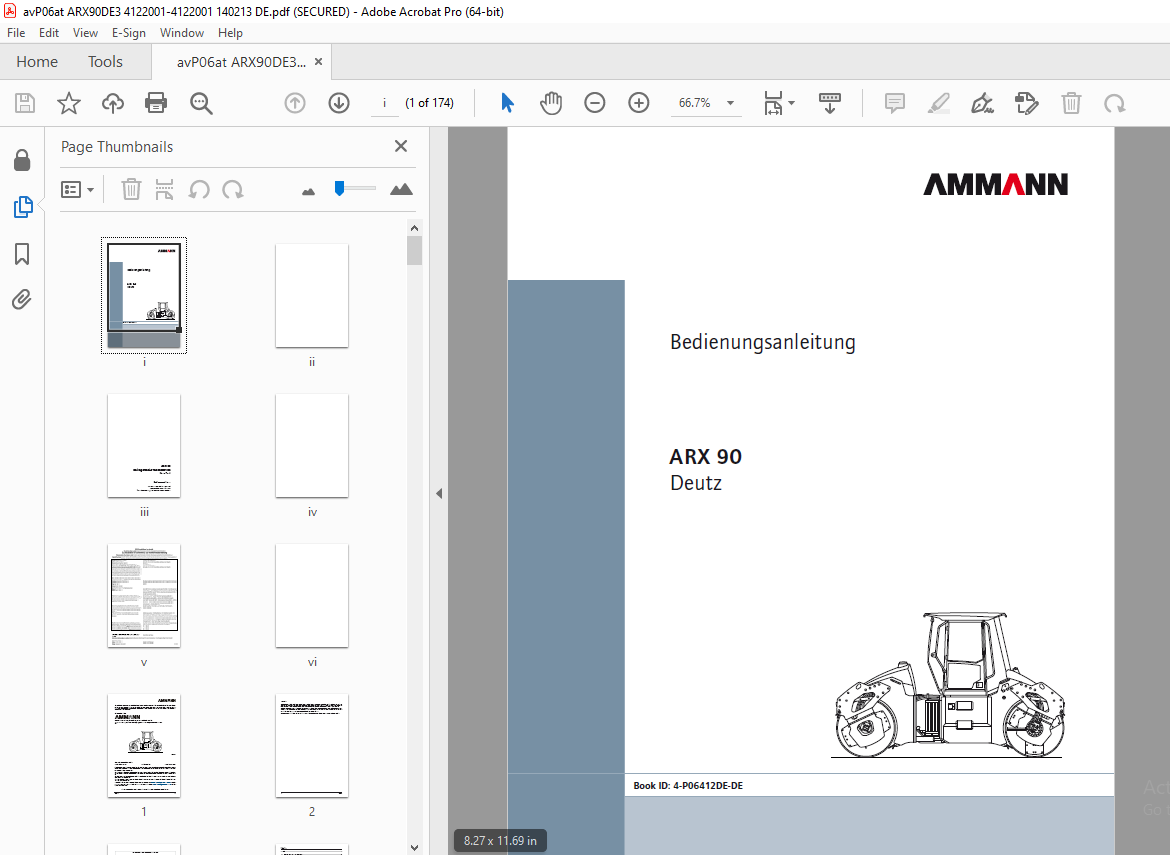Upload the file to cloud storage
This screenshot has width=1170, height=855.
point(113,103)
